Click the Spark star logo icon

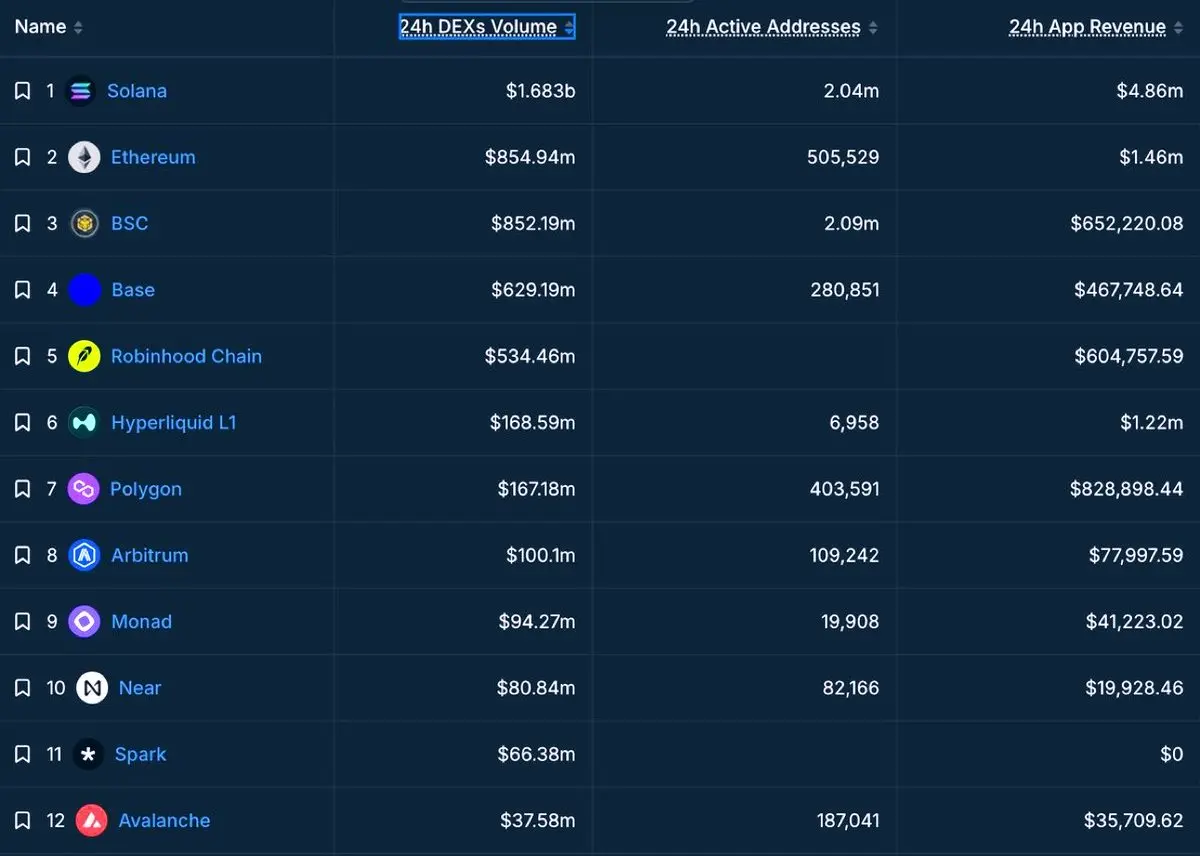88,754
